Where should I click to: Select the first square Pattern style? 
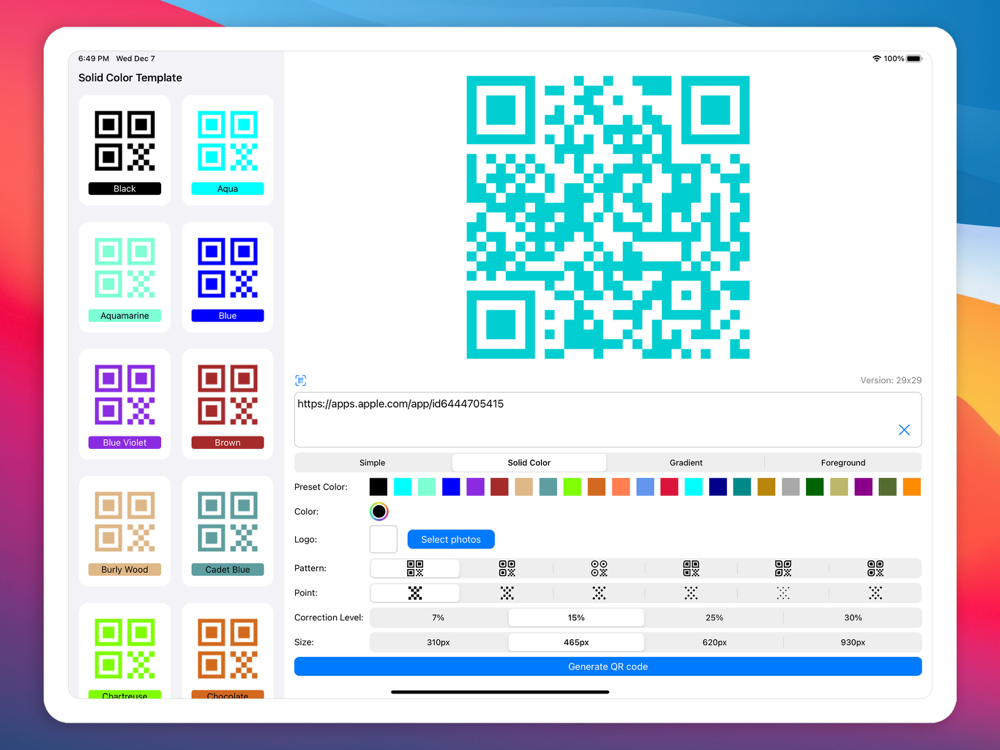[x=415, y=568]
